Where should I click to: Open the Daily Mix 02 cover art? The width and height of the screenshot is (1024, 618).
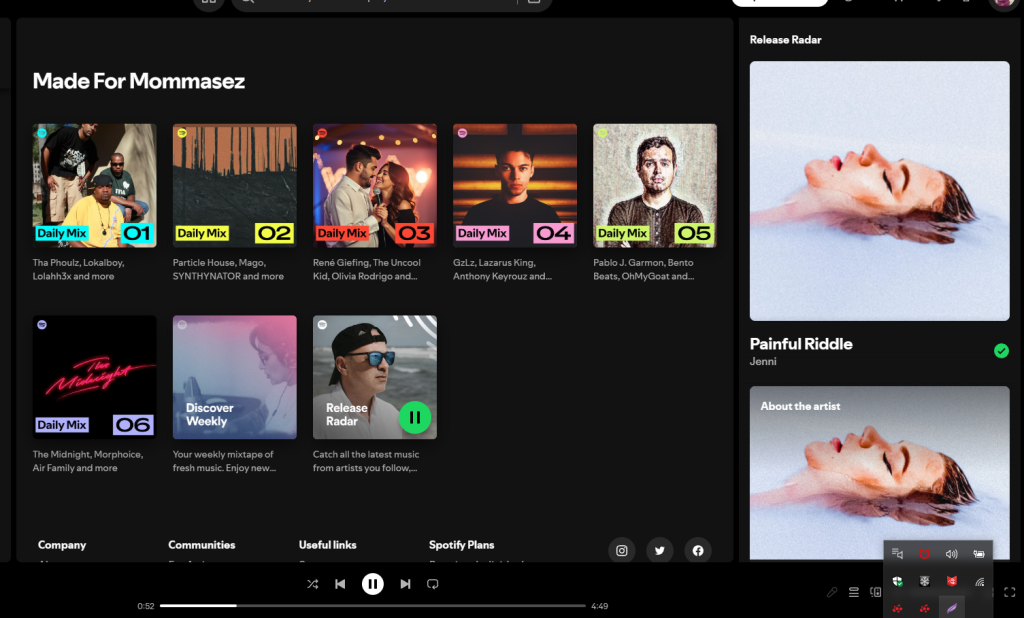click(234, 186)
